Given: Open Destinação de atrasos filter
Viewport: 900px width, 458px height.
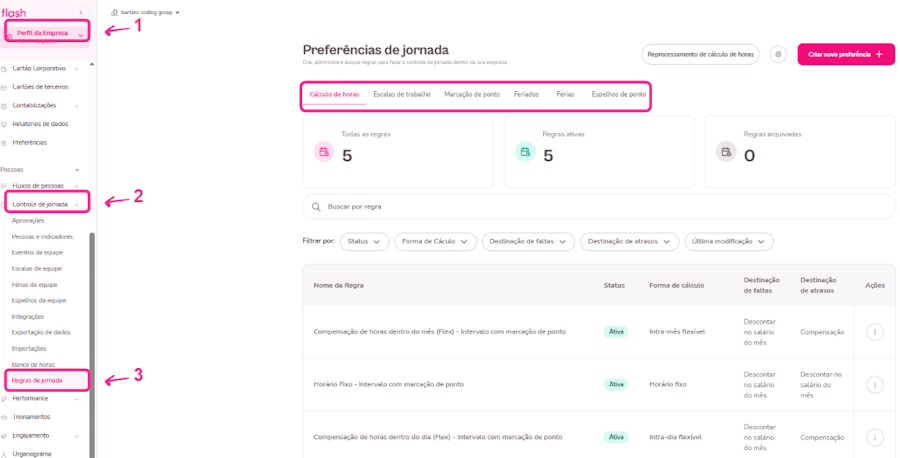Looking at the screenshot, I should click(630, 242).
